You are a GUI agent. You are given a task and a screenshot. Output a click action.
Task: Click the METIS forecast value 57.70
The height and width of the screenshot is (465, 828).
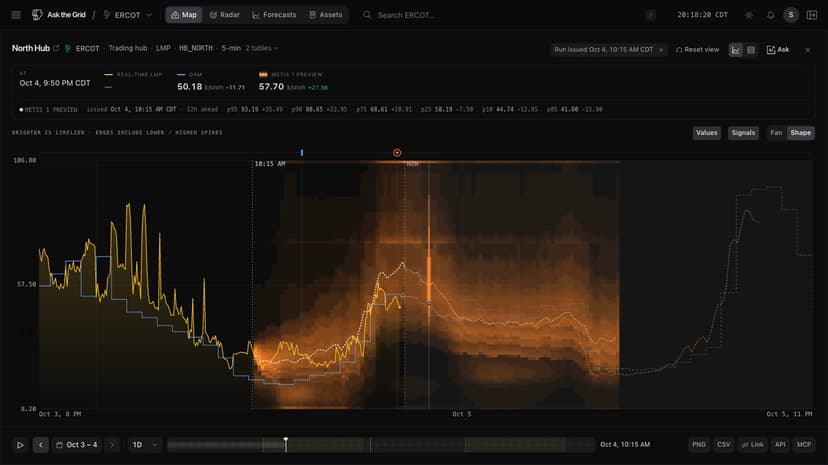(271, 87)
